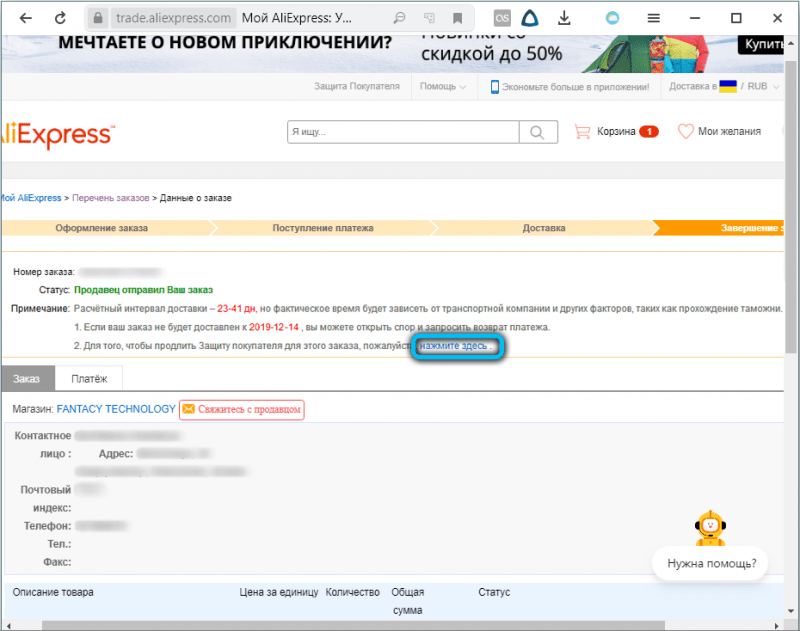The height and width of the screenshot is (631, 800).
Task: Reload the page with the refresh icon
Action: [x=60, y=18]
